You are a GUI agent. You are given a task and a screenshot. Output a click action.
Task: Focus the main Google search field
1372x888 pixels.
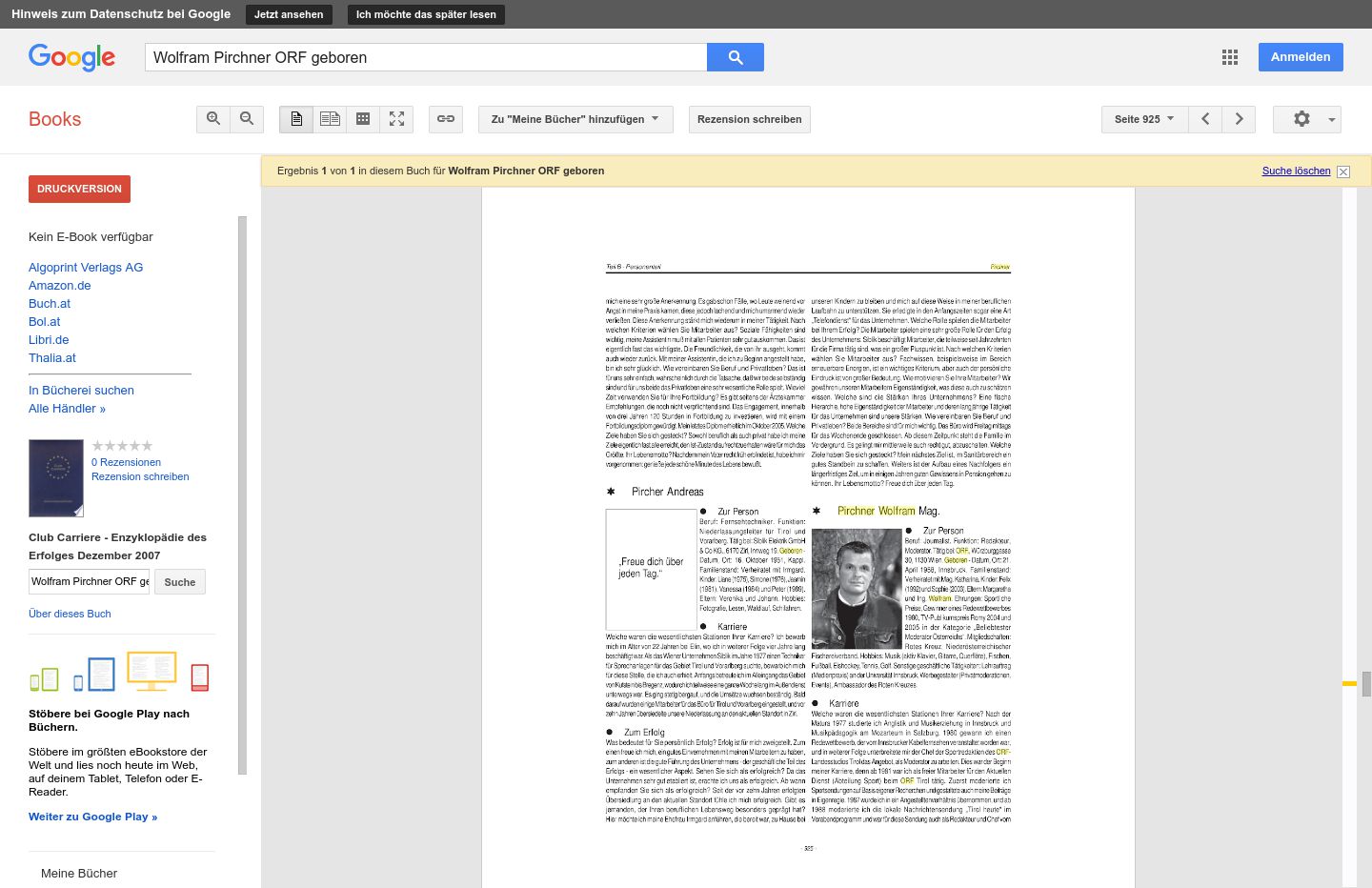click(426, 57)
